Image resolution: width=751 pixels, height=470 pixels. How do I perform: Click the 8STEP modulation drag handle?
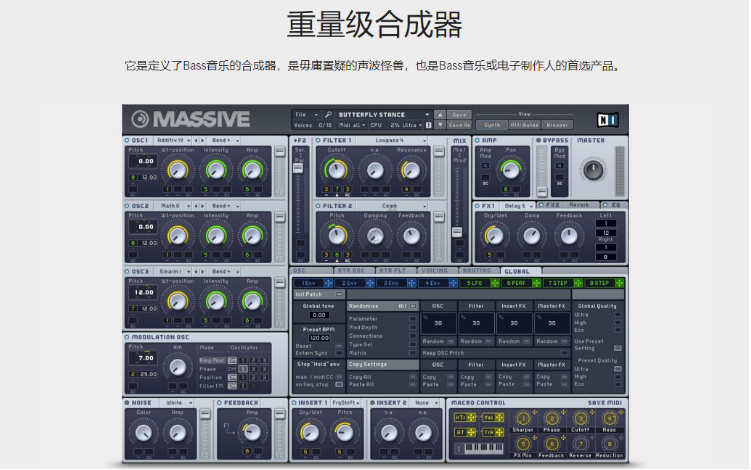click(619, 283)
